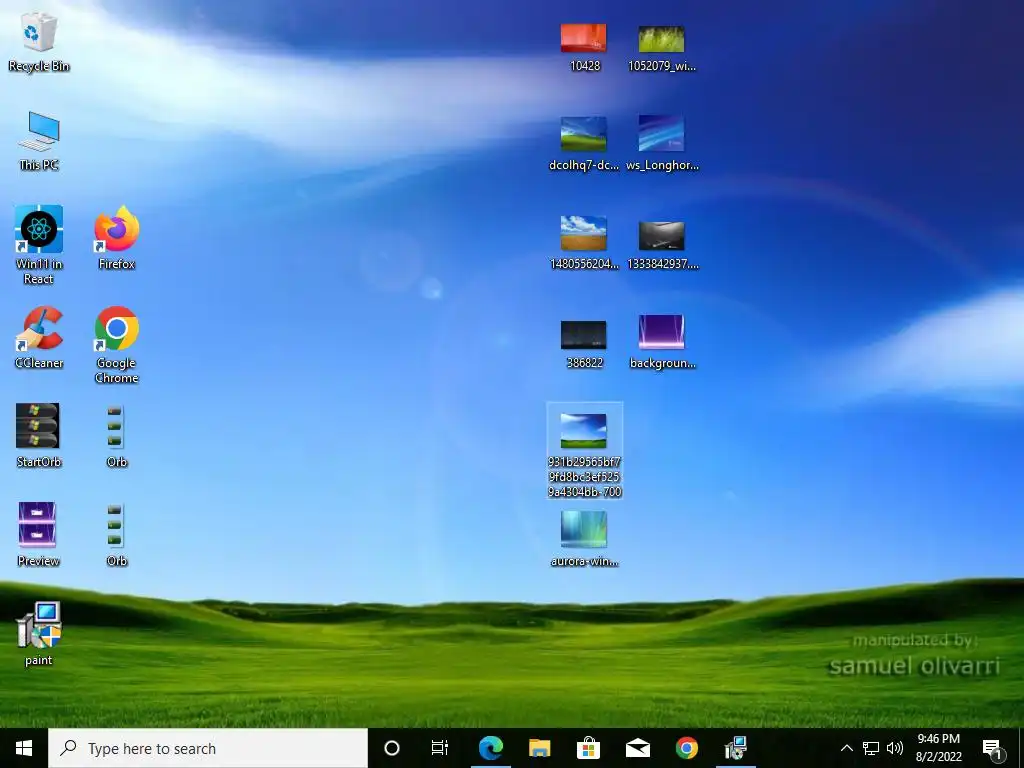Open File Explorer from the taskbar
The width and height of the screenshot is (1024, 768).
(539, 748)
